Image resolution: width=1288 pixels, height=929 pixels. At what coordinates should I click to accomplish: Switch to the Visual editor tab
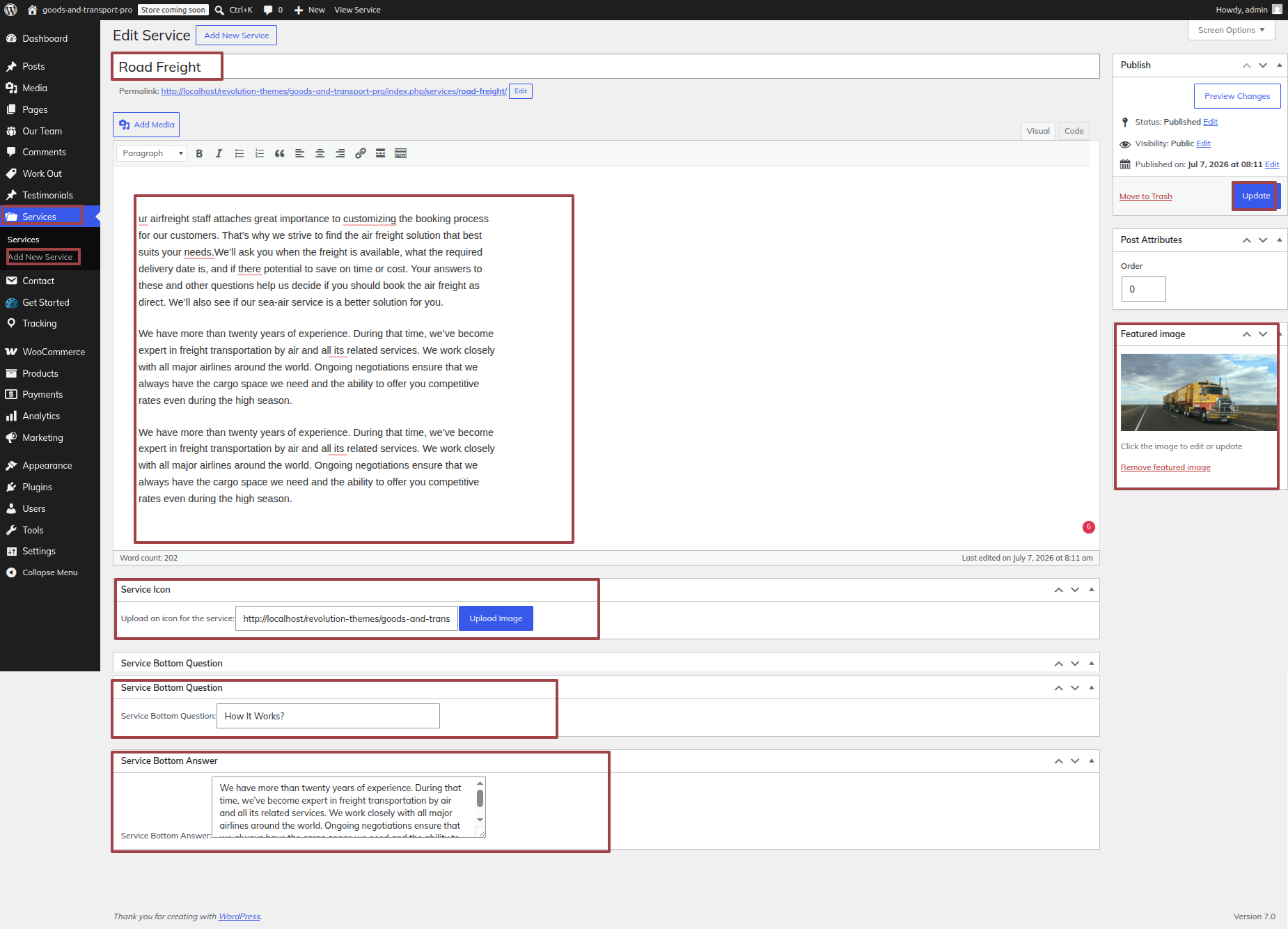1038,131
